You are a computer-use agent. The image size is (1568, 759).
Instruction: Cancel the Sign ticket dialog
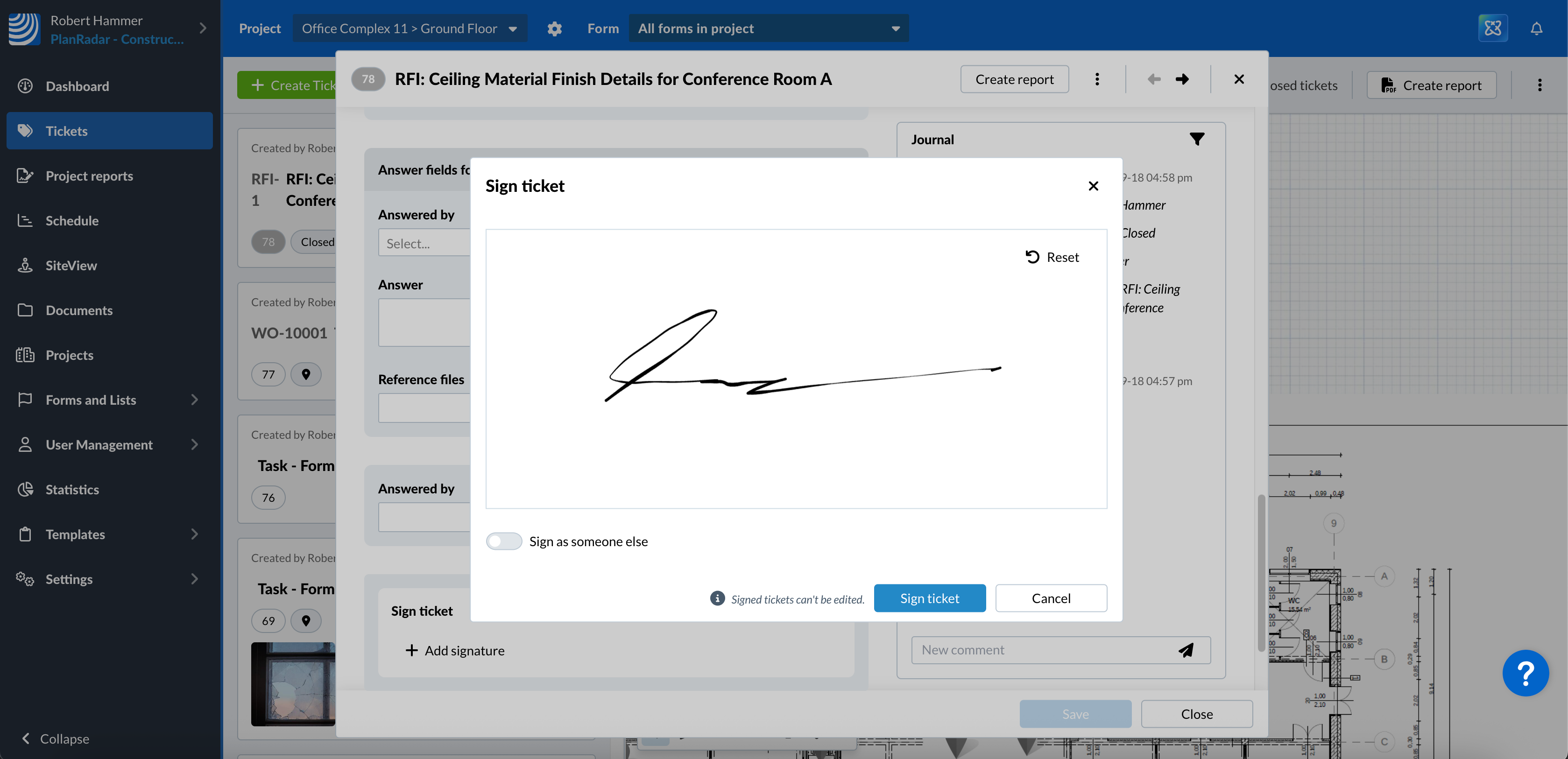(1051, 597)
